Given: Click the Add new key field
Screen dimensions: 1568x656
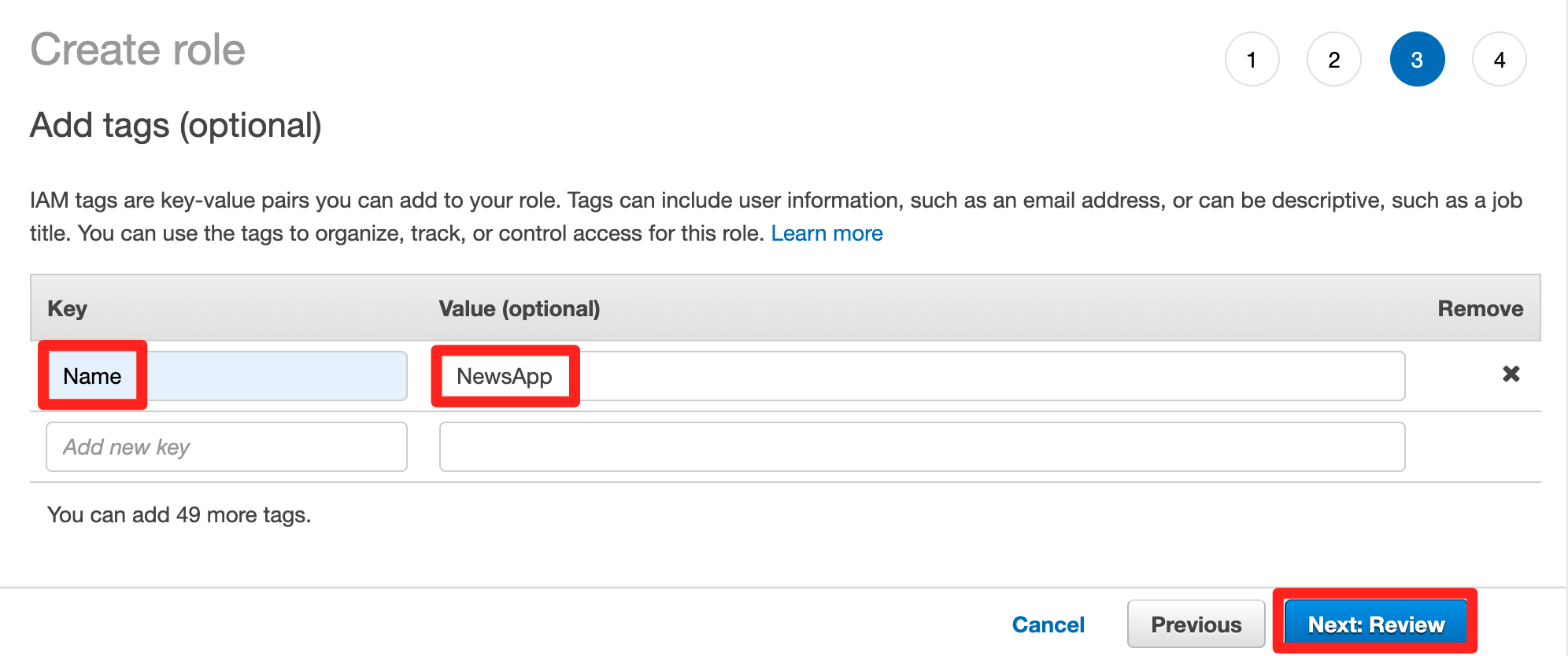Looking at the screenshot, I should point(227,447).
